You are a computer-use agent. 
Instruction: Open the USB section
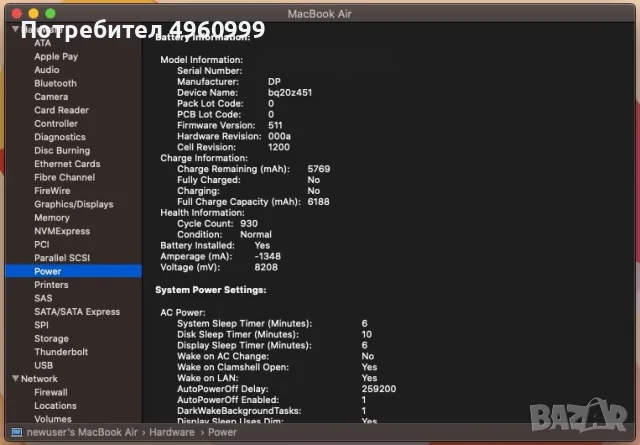click(44, 365)
